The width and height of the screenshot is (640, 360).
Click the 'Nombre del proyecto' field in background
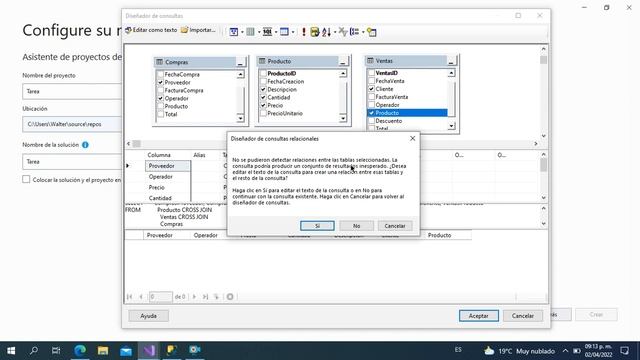point(72,91)
